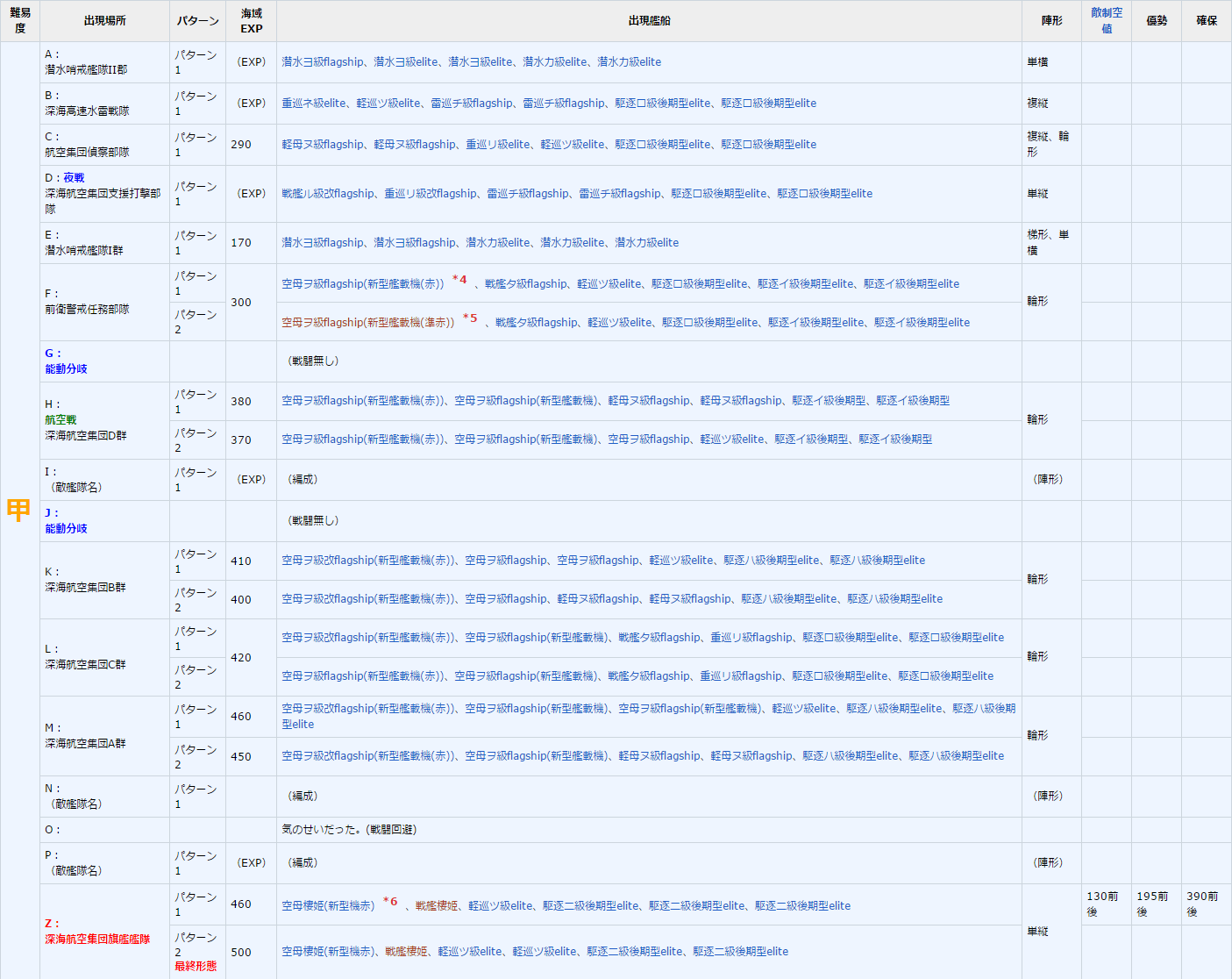Viewport: 1232px width, 979px height.
Task: Select 気のせいだった。(戦闘回避) text in row O
Action: (349, 830)
